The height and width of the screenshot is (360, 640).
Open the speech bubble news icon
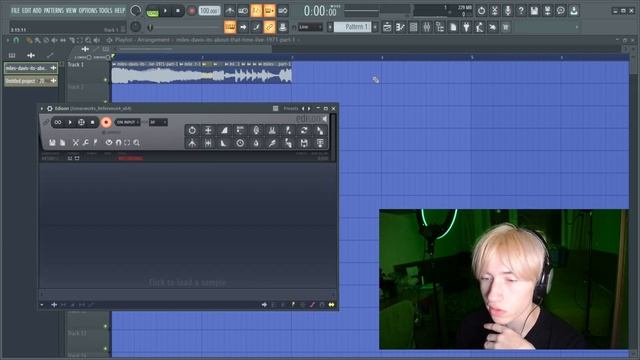pyautogui.click(x=561, y=11)
